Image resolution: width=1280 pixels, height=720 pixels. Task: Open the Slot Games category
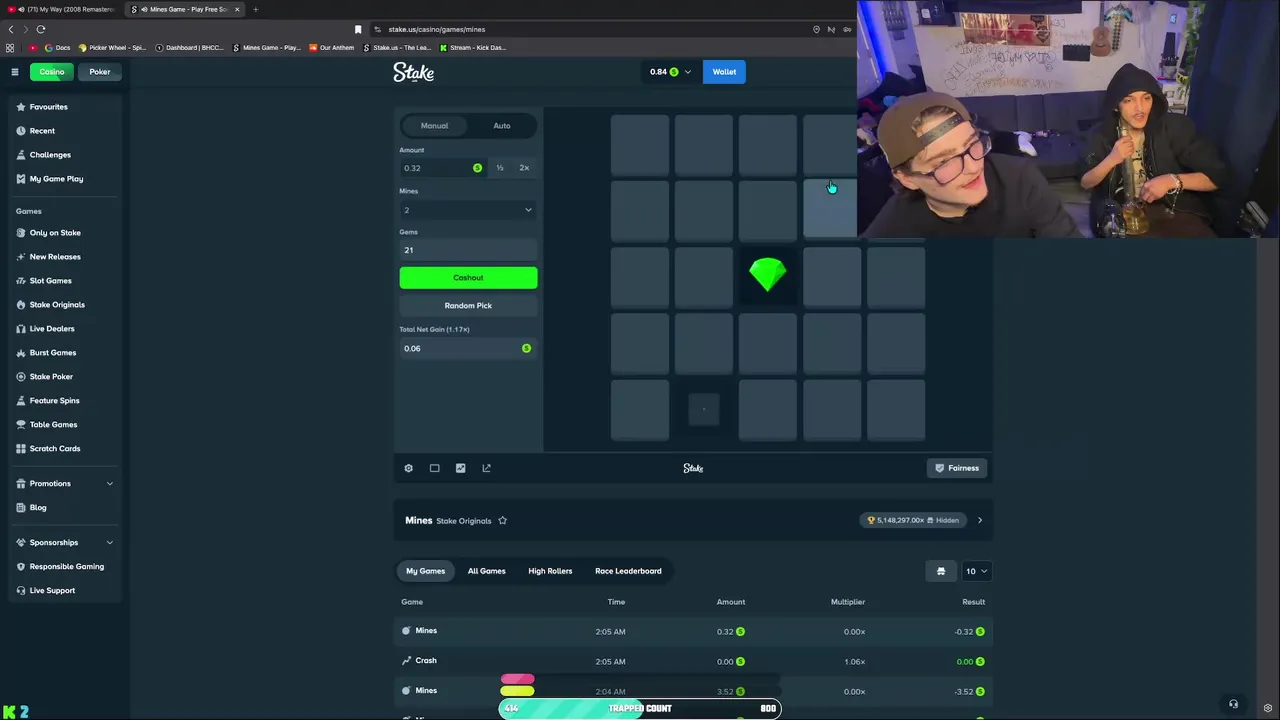click(x=50, y=281)
